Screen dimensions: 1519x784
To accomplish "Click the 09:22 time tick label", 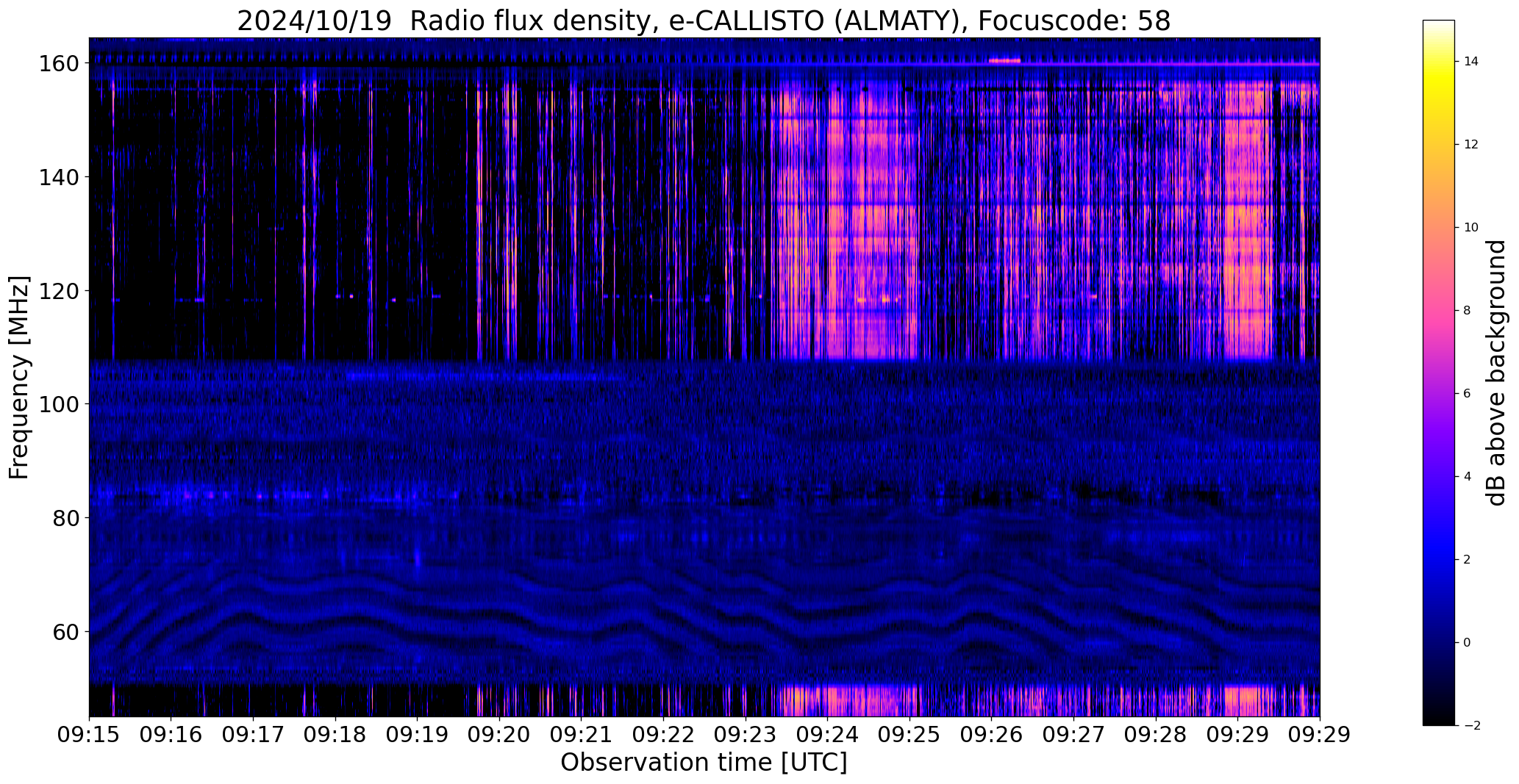I will tap(663, 736).
